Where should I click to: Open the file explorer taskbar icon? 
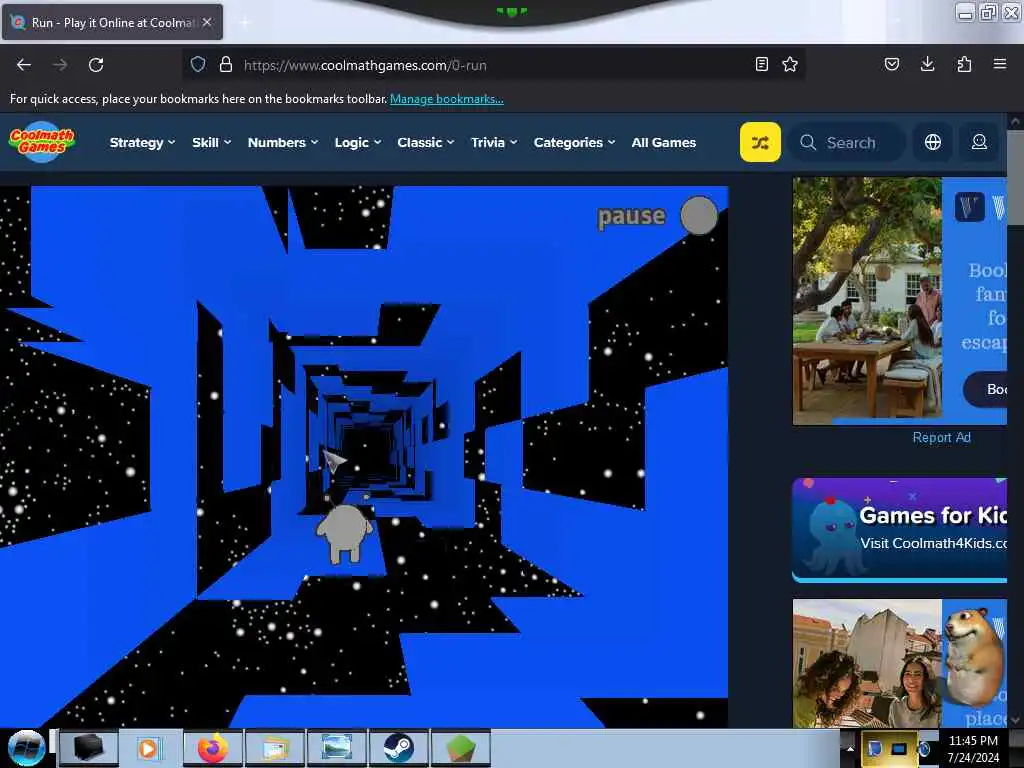pos(275,748)
